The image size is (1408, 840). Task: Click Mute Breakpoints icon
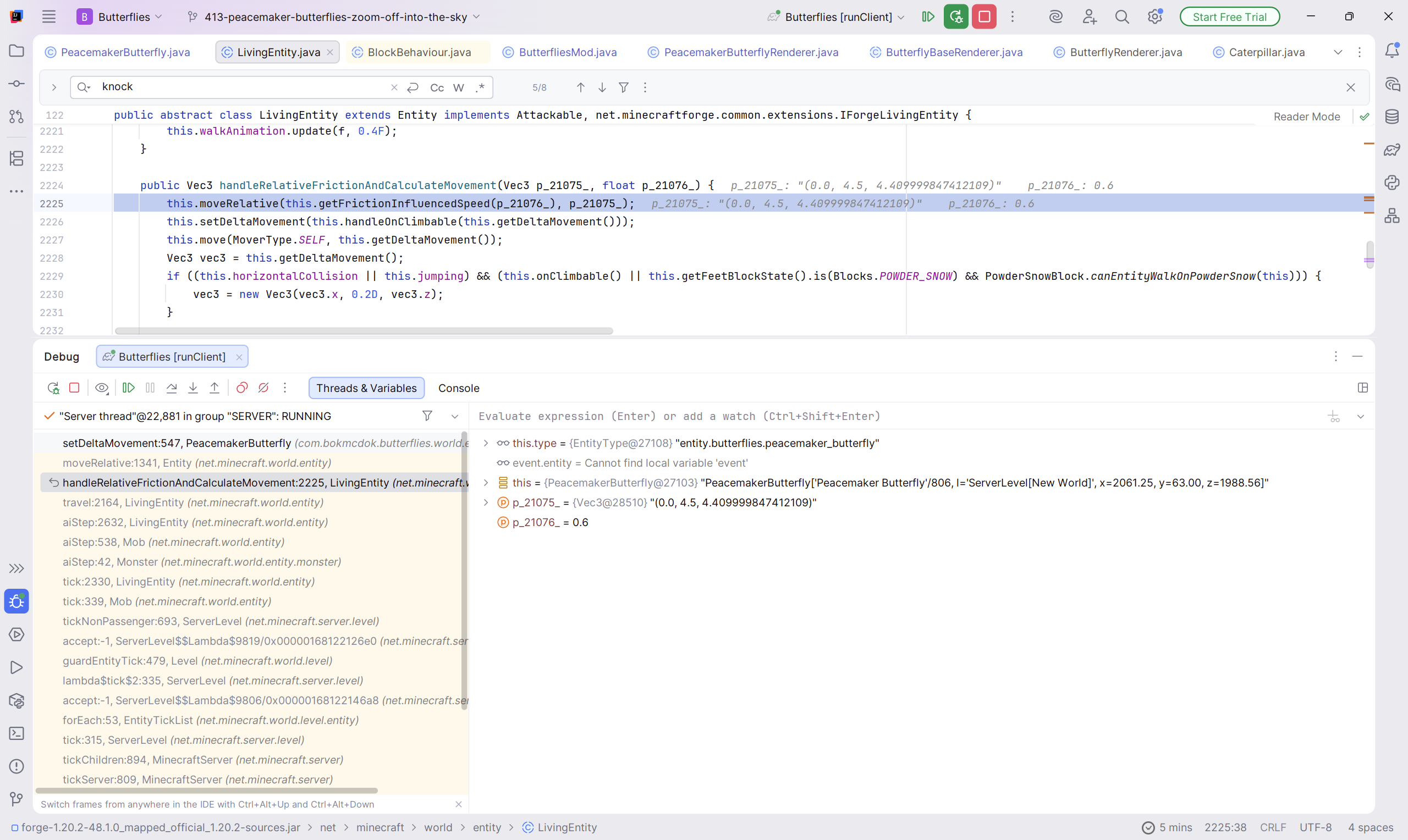tap(263, 388)
